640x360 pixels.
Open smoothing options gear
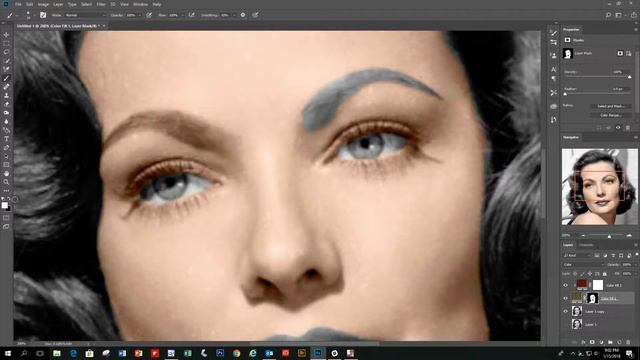tap(243, 15)
